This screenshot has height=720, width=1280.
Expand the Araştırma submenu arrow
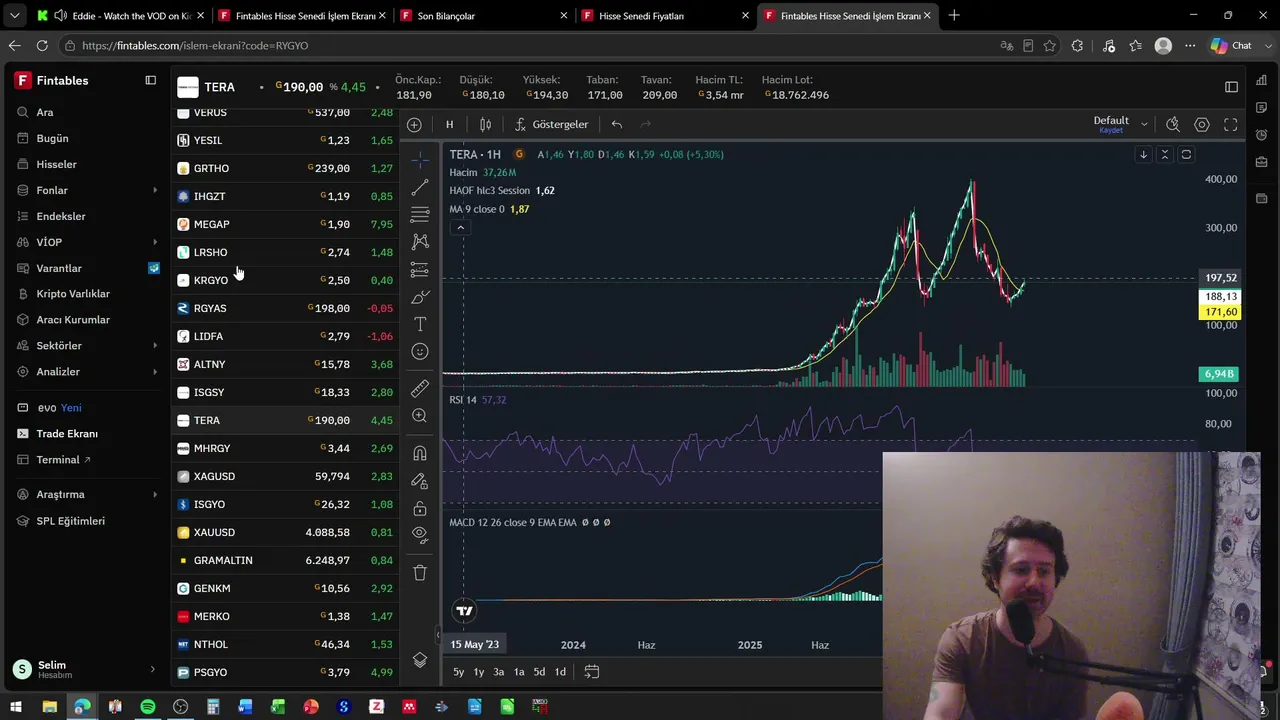(155, 494)
